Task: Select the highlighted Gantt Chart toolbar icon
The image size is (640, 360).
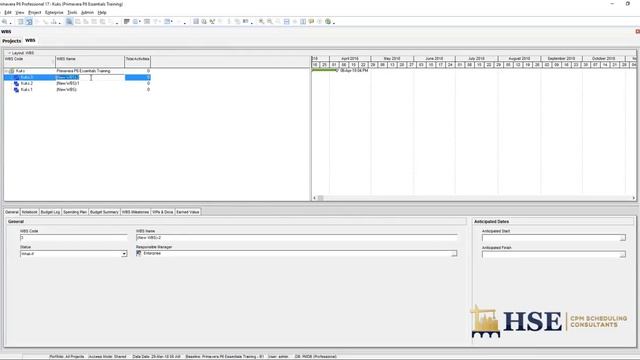Action: coord(69,21)
